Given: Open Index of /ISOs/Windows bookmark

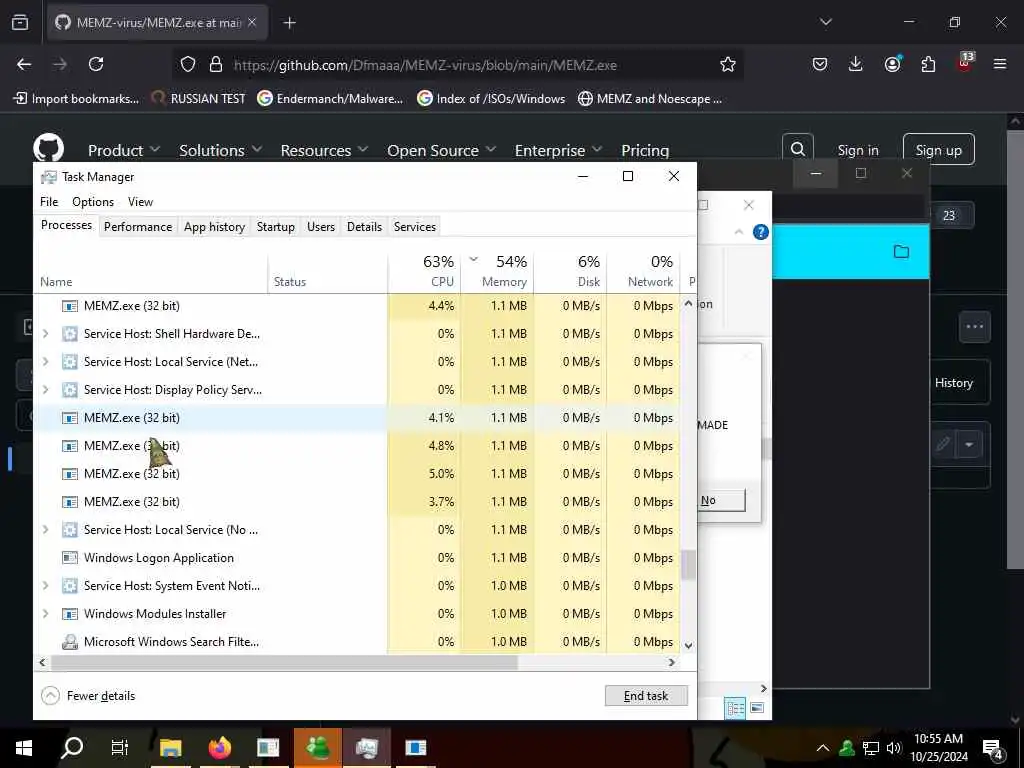Looking at the screenshot, I should 491,99.
